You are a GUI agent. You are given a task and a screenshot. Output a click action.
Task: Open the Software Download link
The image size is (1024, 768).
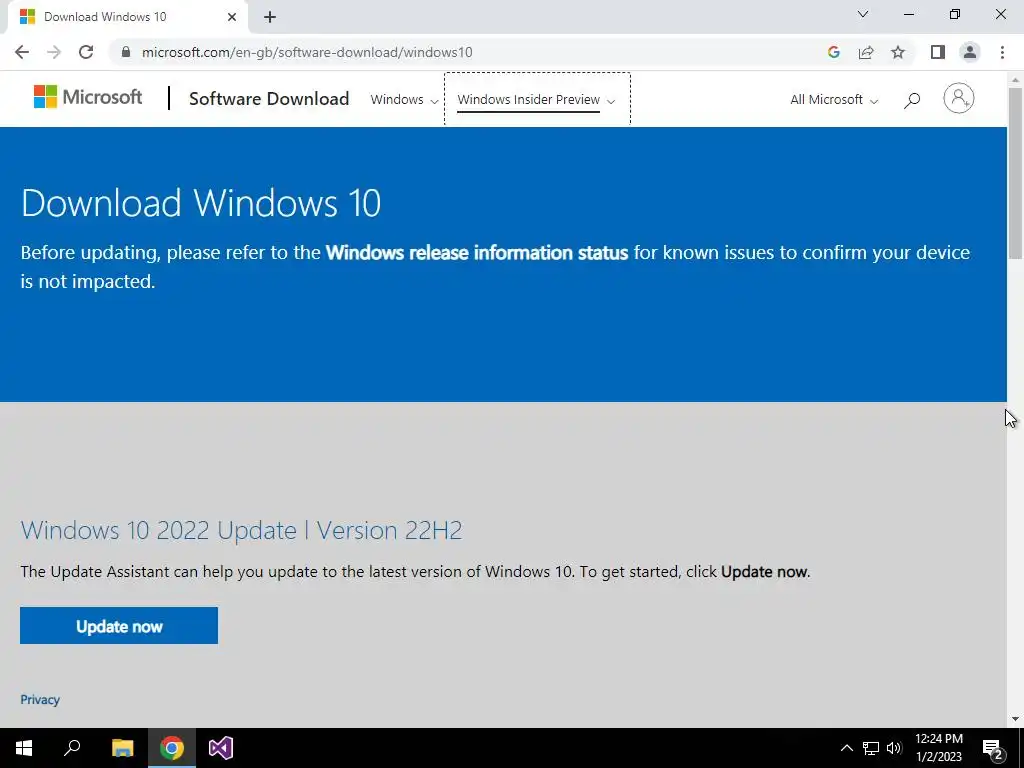(269, 99)
